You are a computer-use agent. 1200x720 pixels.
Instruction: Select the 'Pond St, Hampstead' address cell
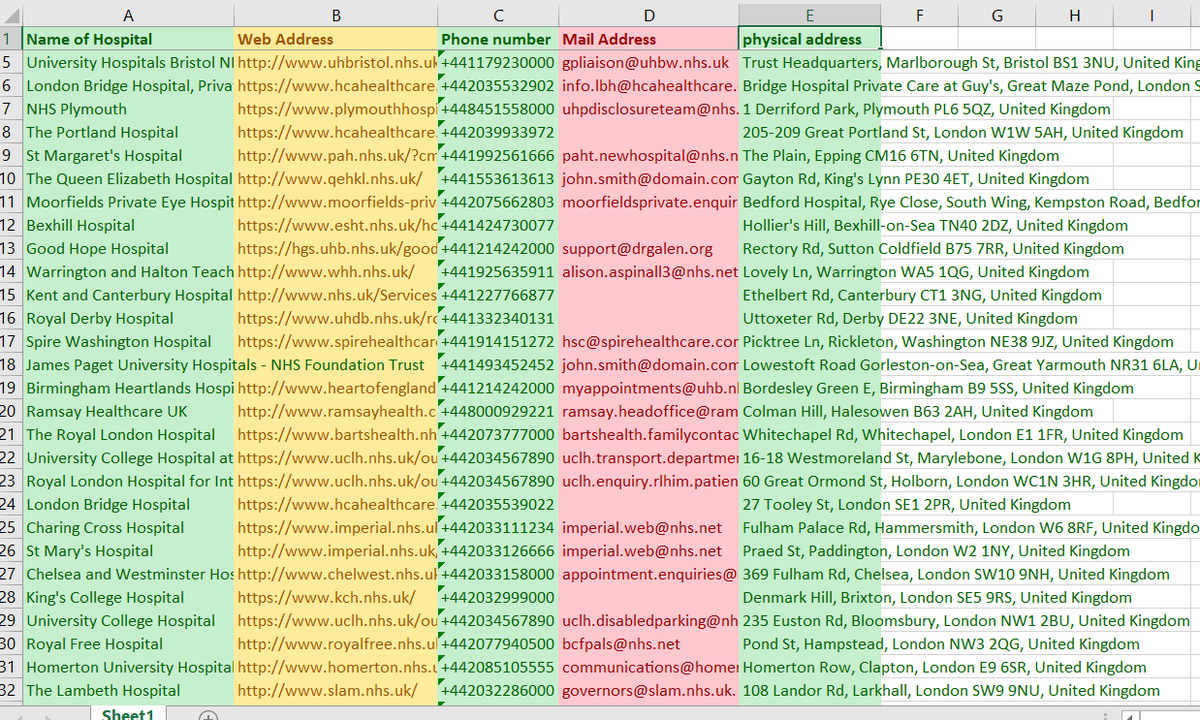(x=810, y=644)
